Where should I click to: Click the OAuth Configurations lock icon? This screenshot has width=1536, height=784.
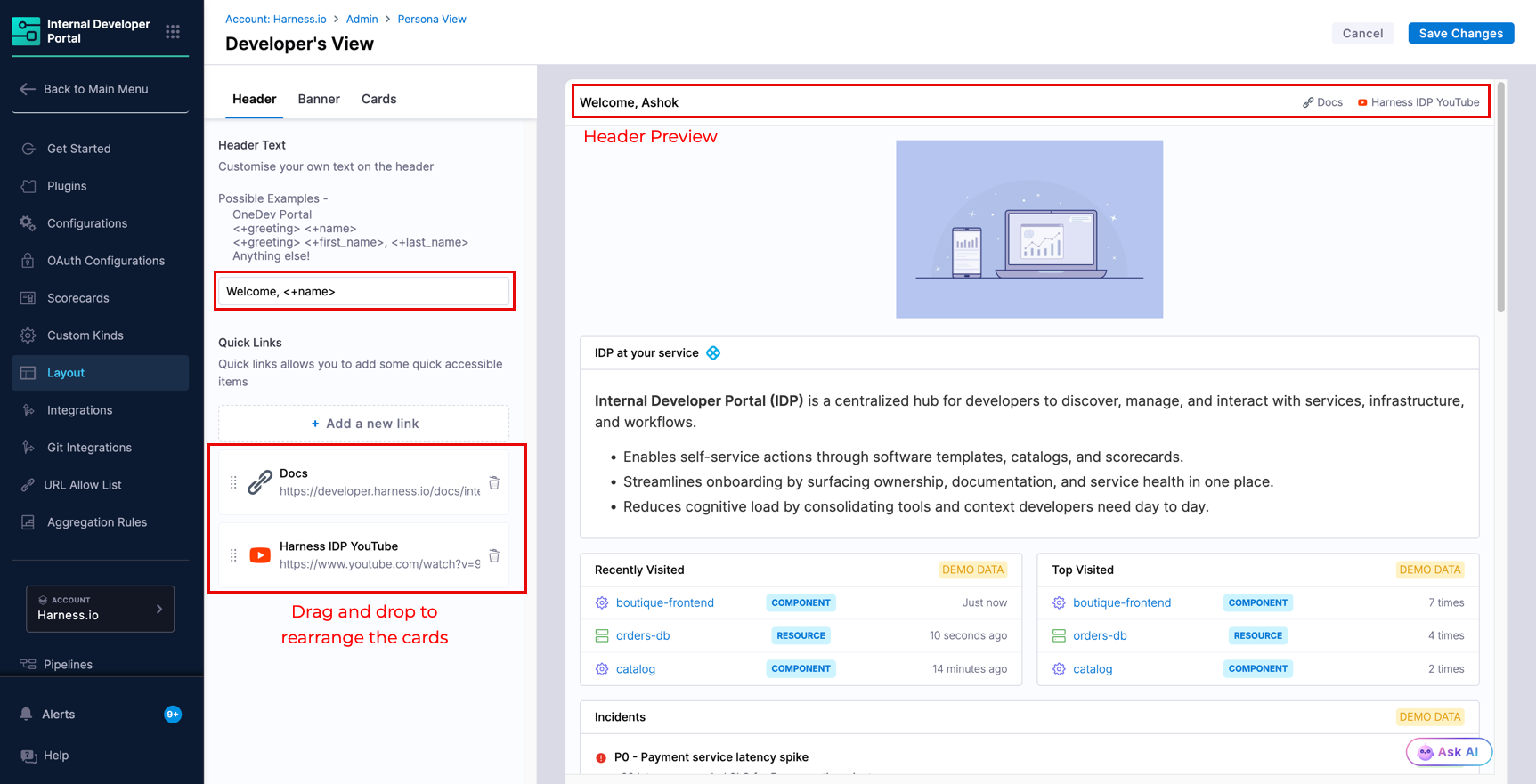[28, 261]
